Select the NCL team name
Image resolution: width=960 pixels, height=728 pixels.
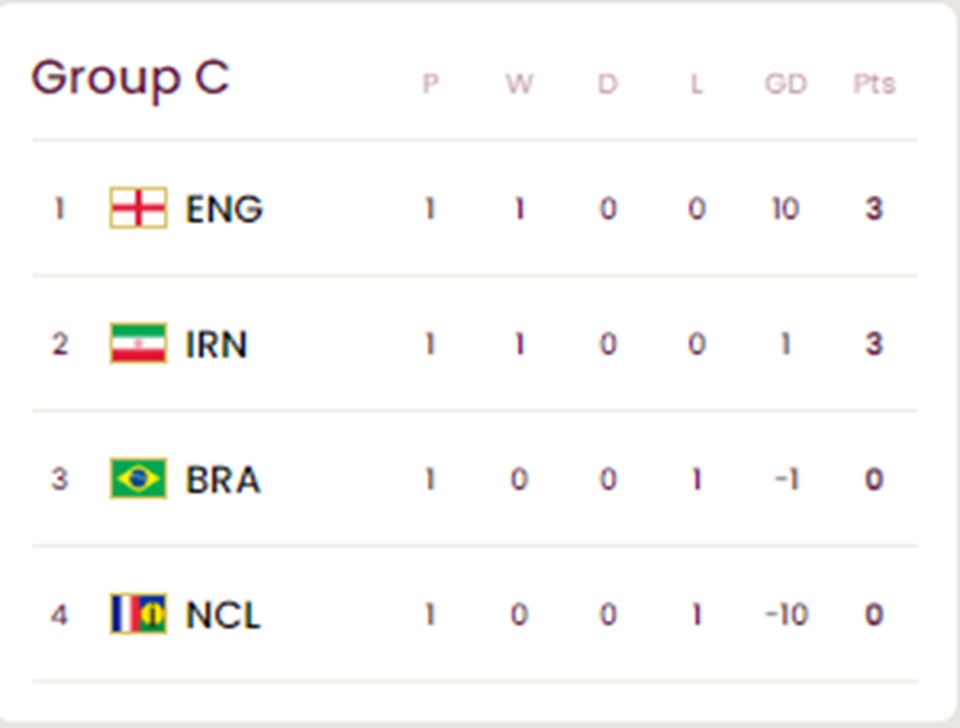223,615
